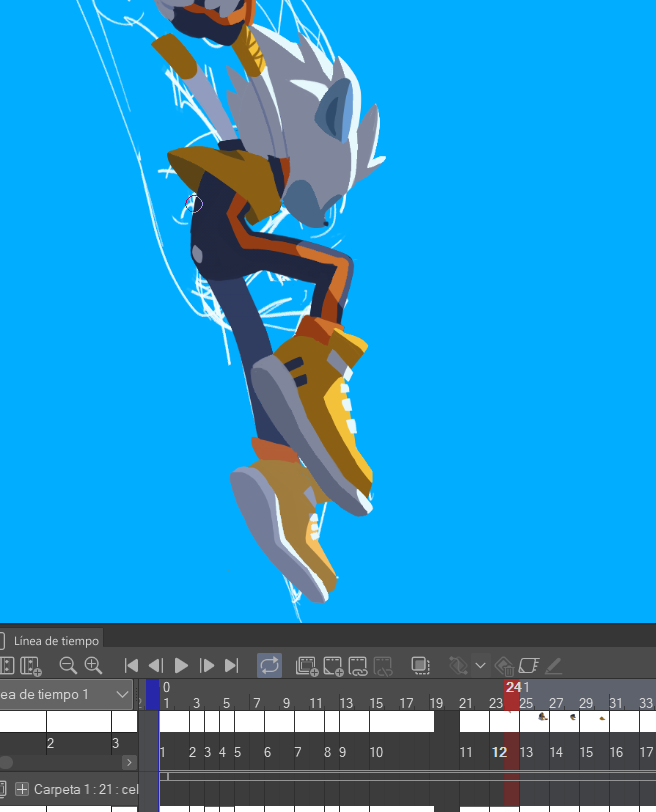Click the blue start frame marker
656x812 pixels.
point(152,694)
